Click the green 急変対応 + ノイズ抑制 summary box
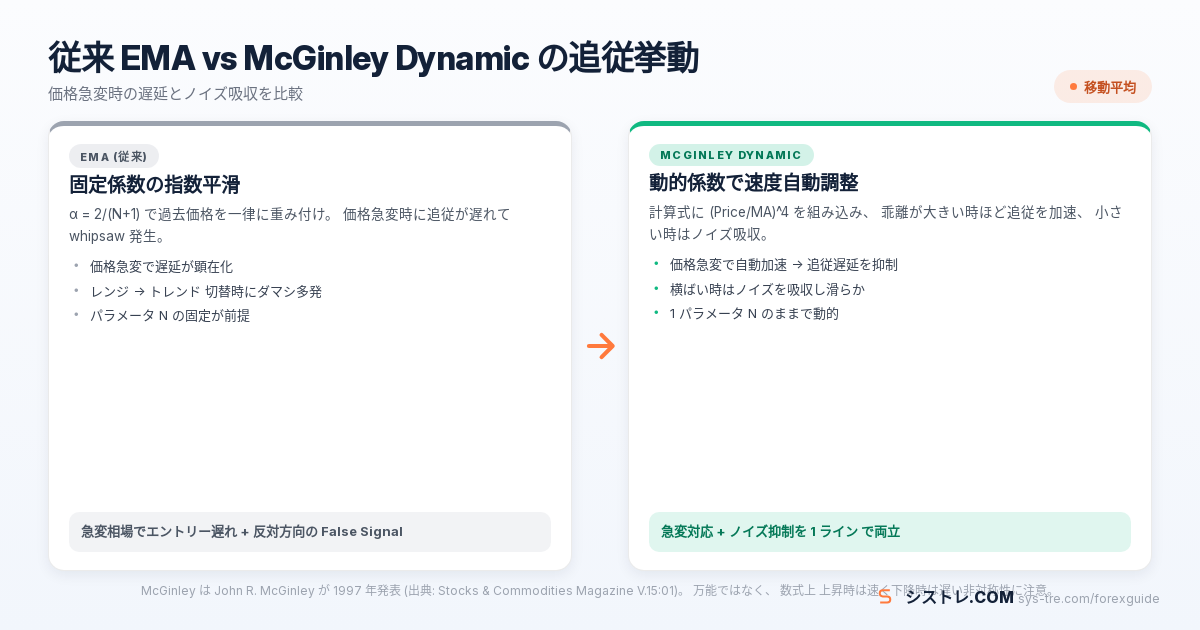 pos(890,532)
